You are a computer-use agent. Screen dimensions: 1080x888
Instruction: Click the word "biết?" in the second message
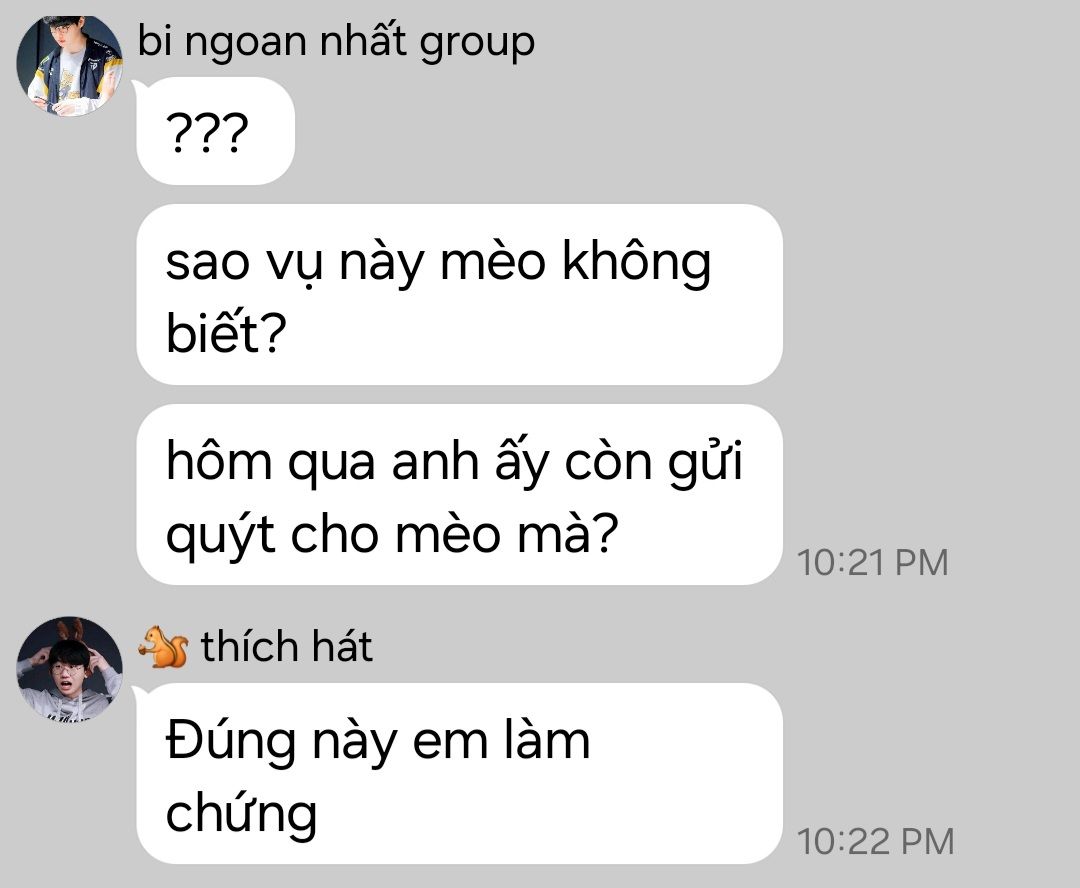coord(226,331)
